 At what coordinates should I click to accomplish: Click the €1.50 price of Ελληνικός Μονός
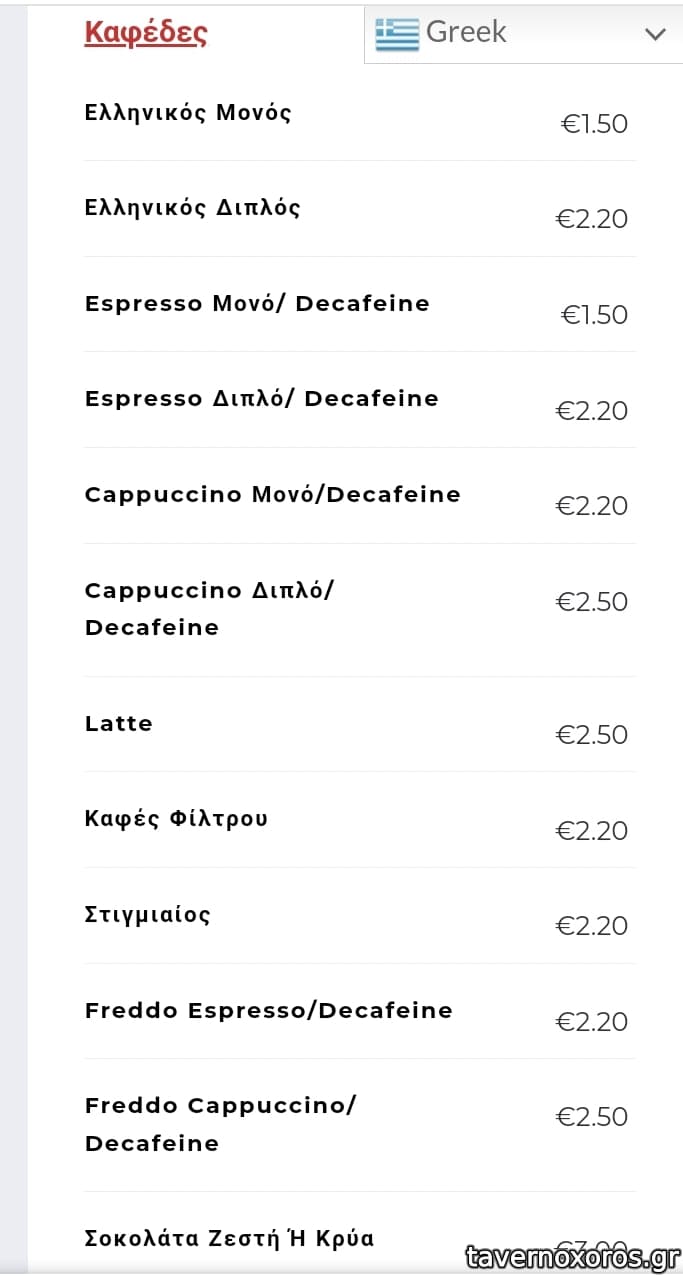click(x=594, y=124)
